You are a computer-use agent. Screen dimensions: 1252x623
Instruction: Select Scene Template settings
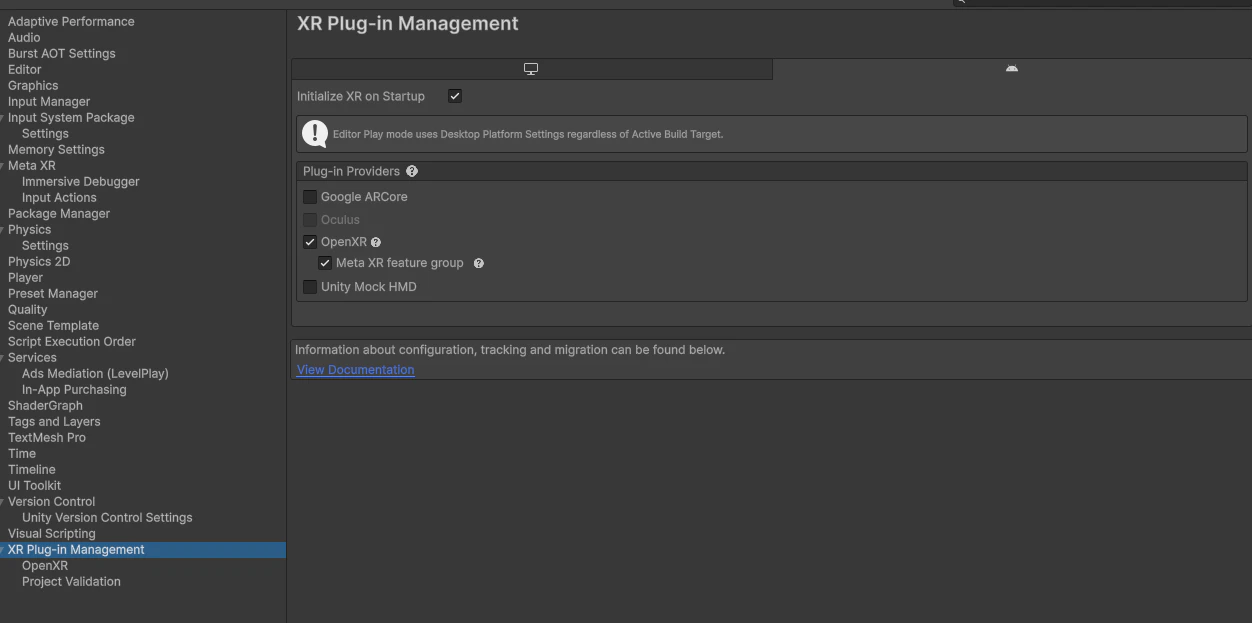[x=53, y=325]
